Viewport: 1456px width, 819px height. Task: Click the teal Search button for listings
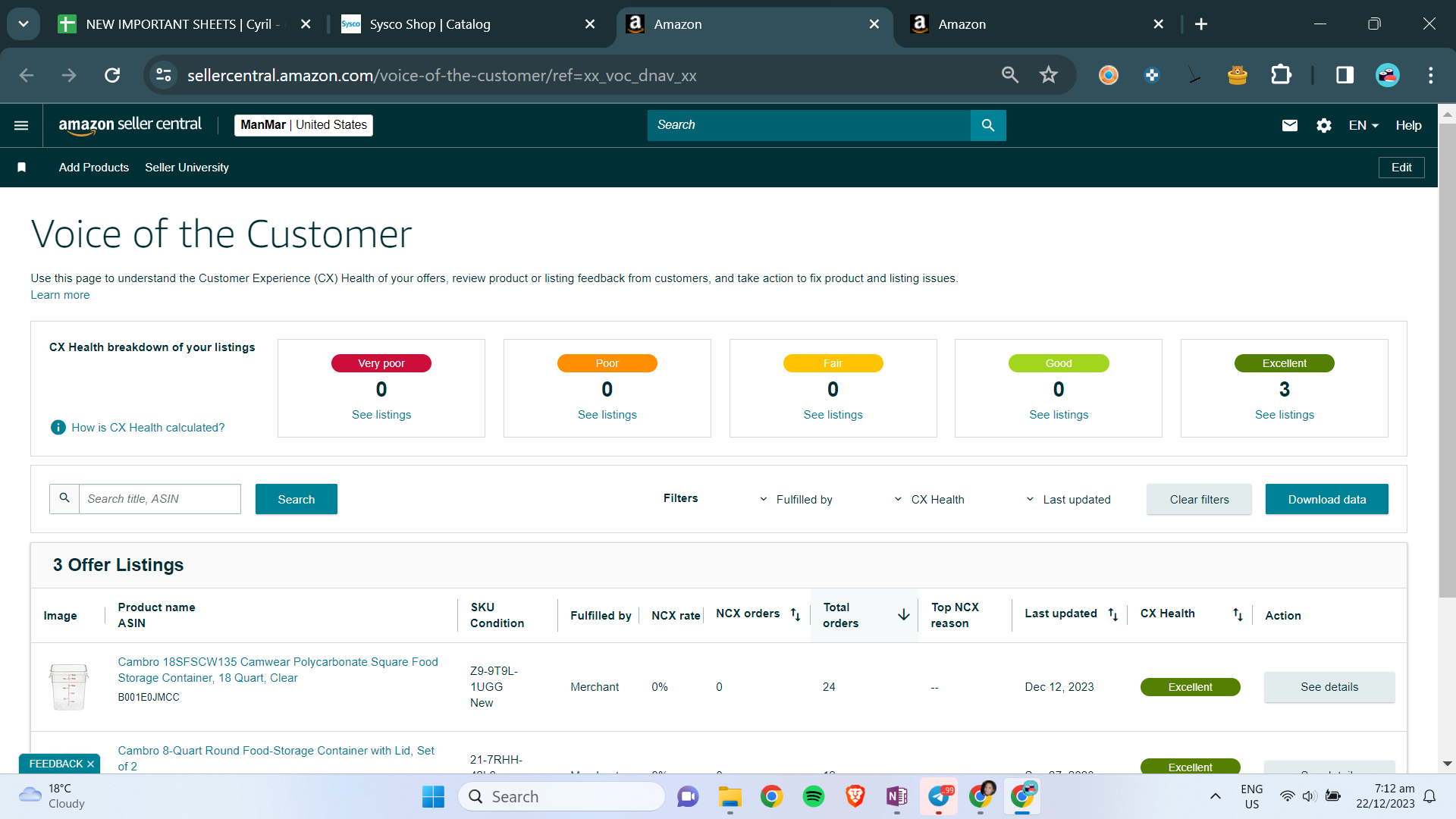pyautogui.click(x=297, y=499)
